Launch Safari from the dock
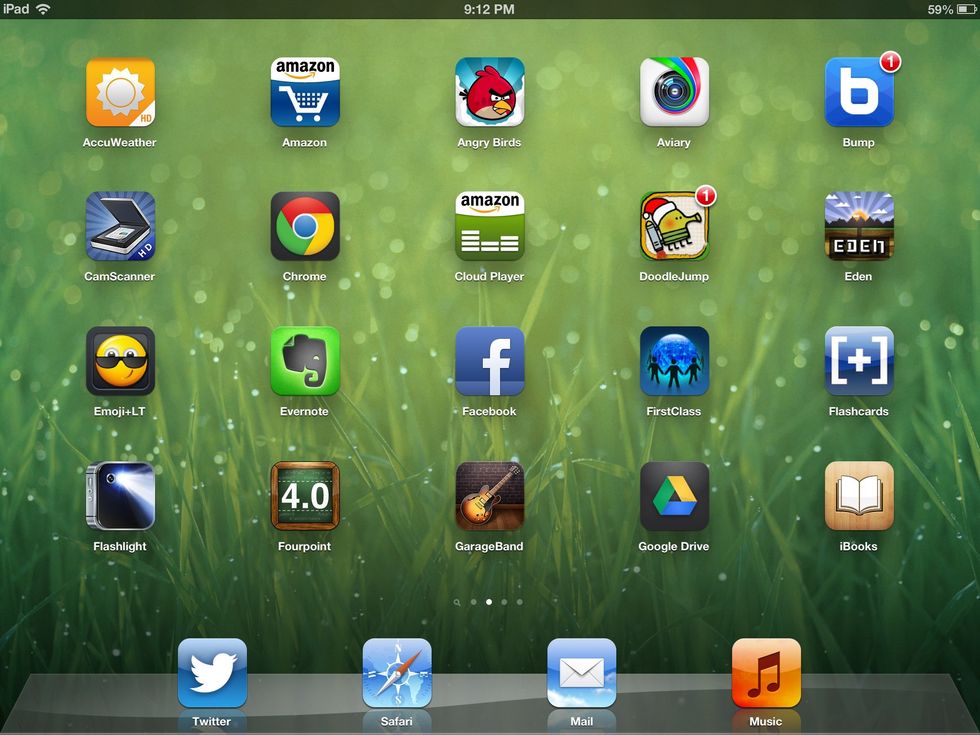This screenshot has width=980, height=735. click(397, 673)
